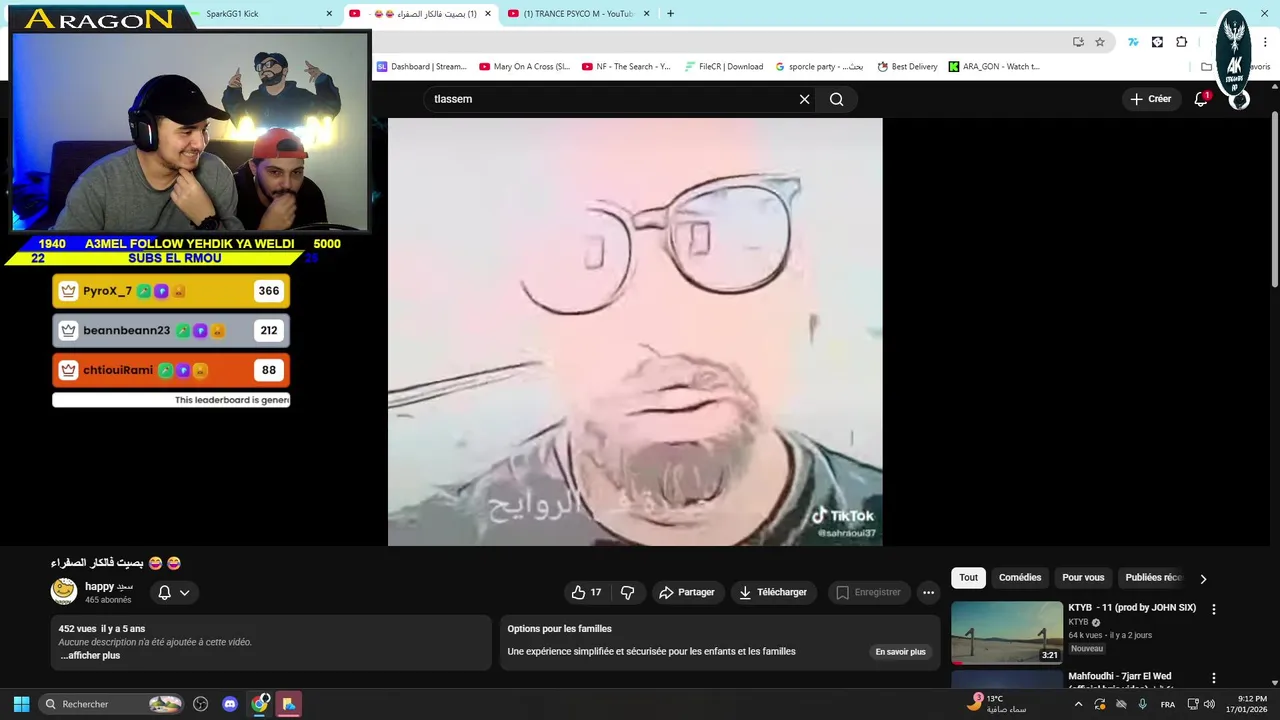This screenshot has width=1280, height=720.
Task: Open FRA keyboard language switcher
Action: tap(1167, 704)
